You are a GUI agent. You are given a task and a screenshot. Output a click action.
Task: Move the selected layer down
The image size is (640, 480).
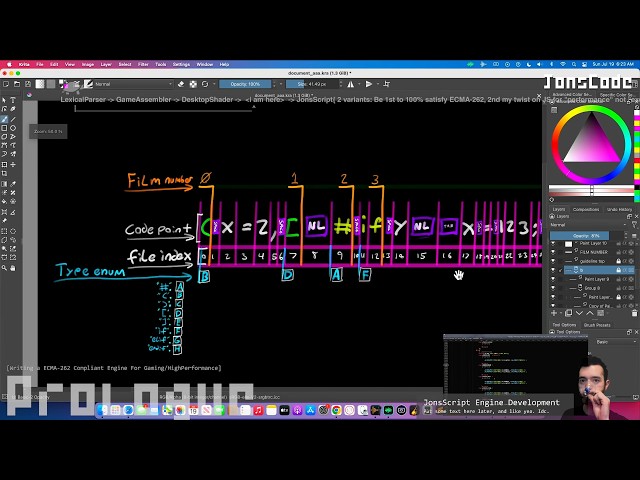(x=579, y=313)
